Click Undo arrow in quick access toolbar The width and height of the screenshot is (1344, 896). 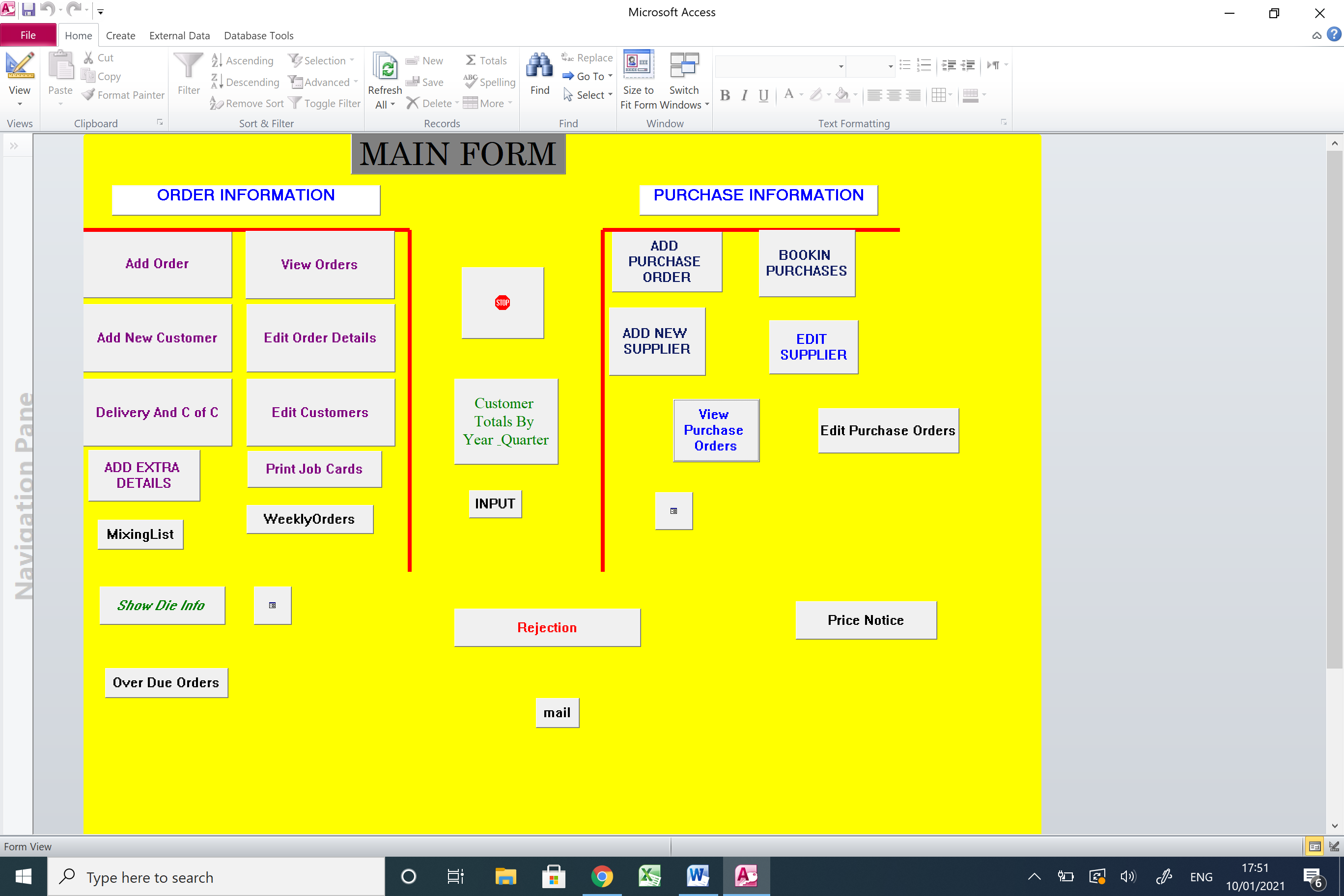[x=48, y=10]
